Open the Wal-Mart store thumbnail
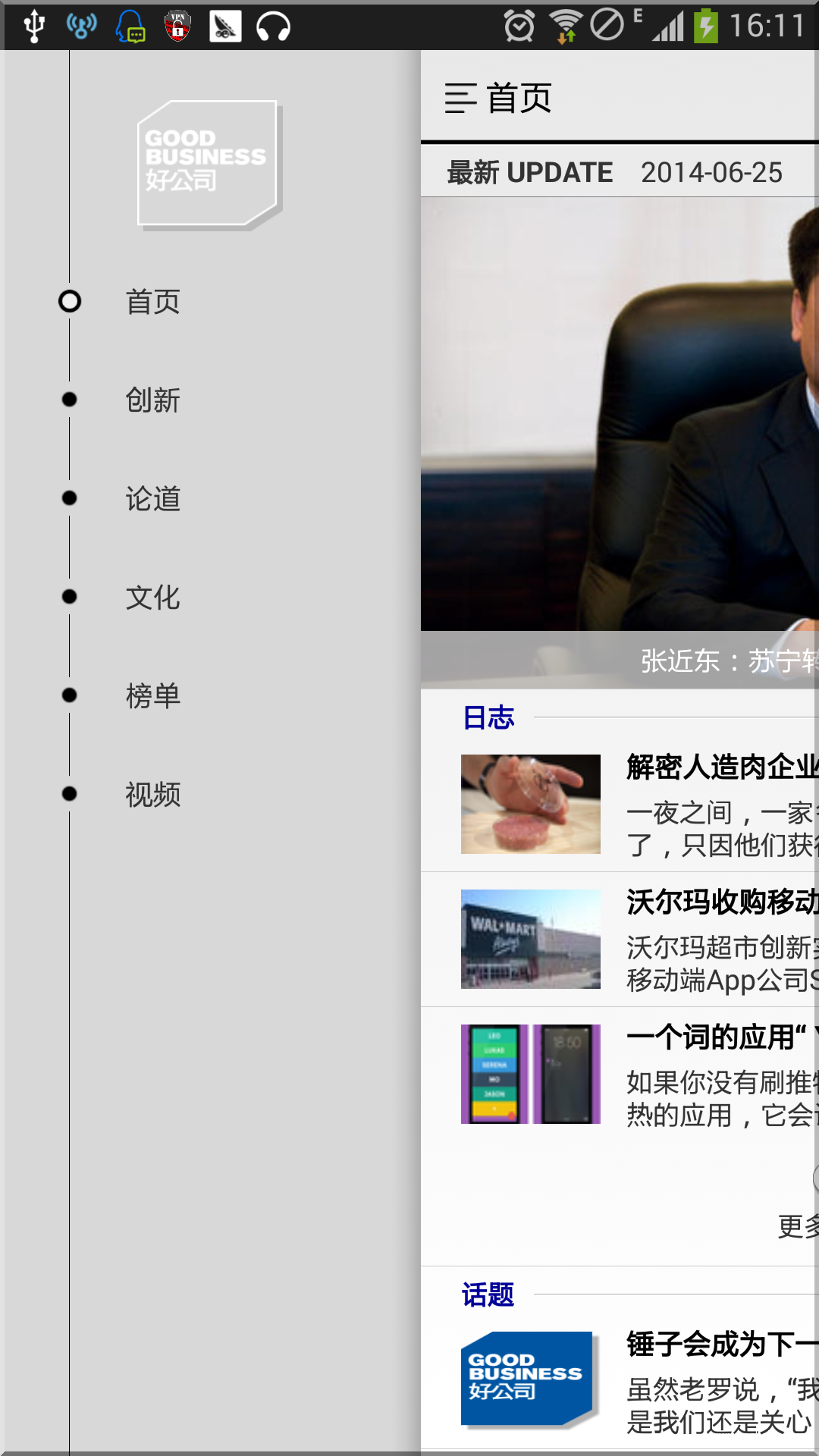 (x=531, y=939)
